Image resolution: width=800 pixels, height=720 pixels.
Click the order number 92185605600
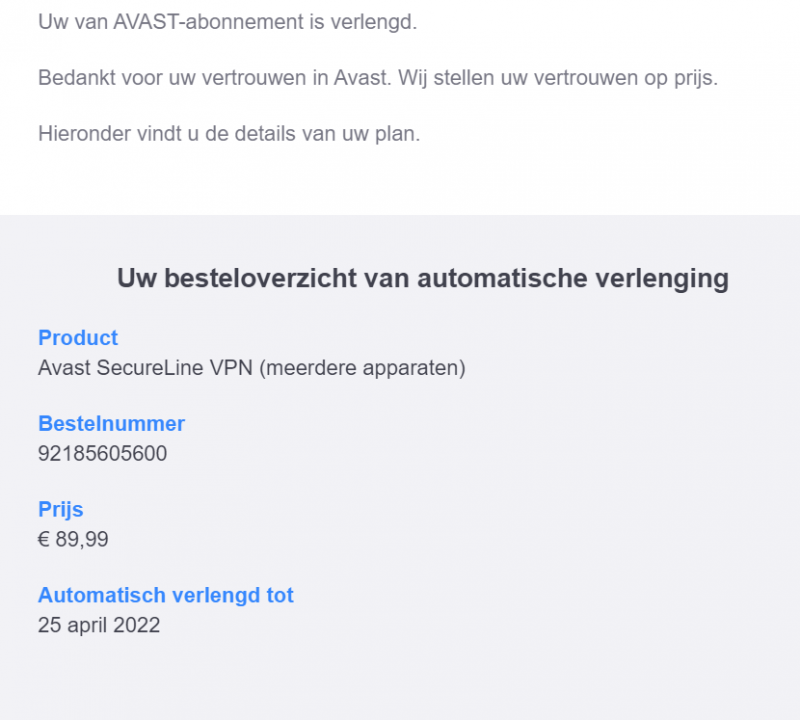pyautogui.click(x=102, y=454)
